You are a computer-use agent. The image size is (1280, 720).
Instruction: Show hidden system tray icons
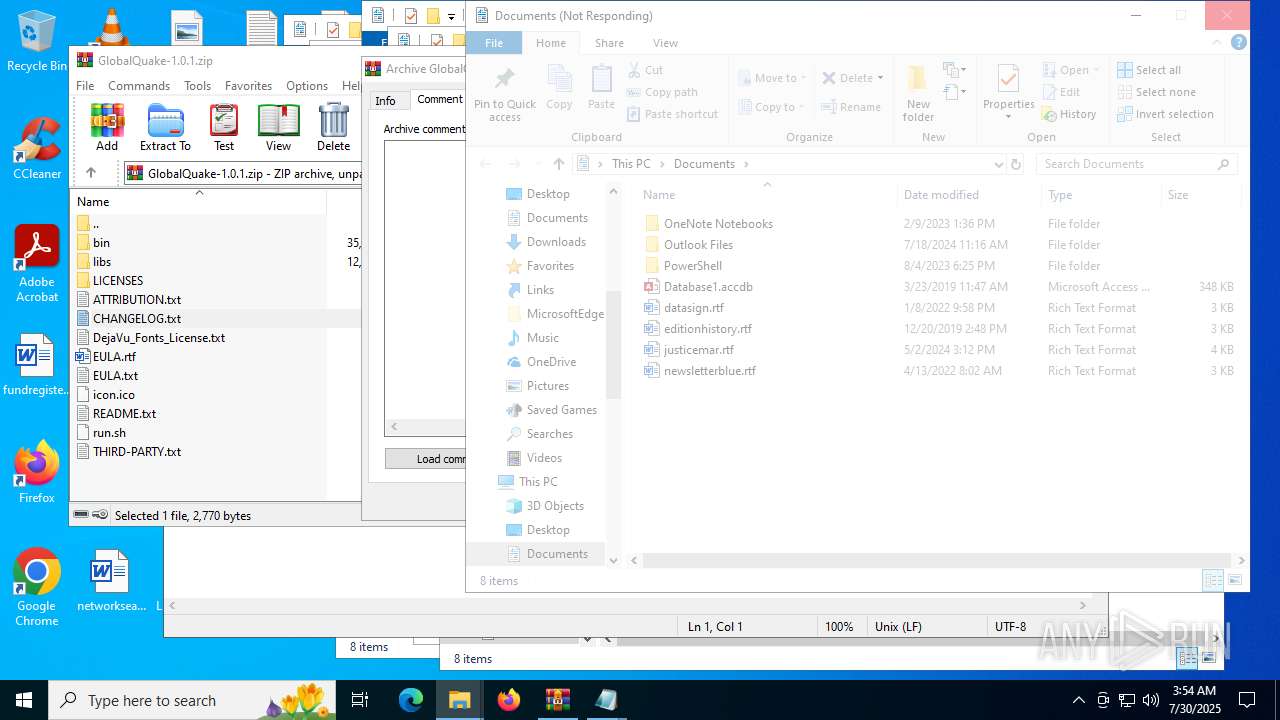point(1078,700)
